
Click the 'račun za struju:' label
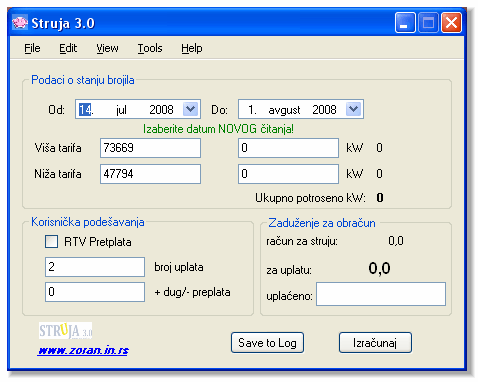(x=302, y=241)
